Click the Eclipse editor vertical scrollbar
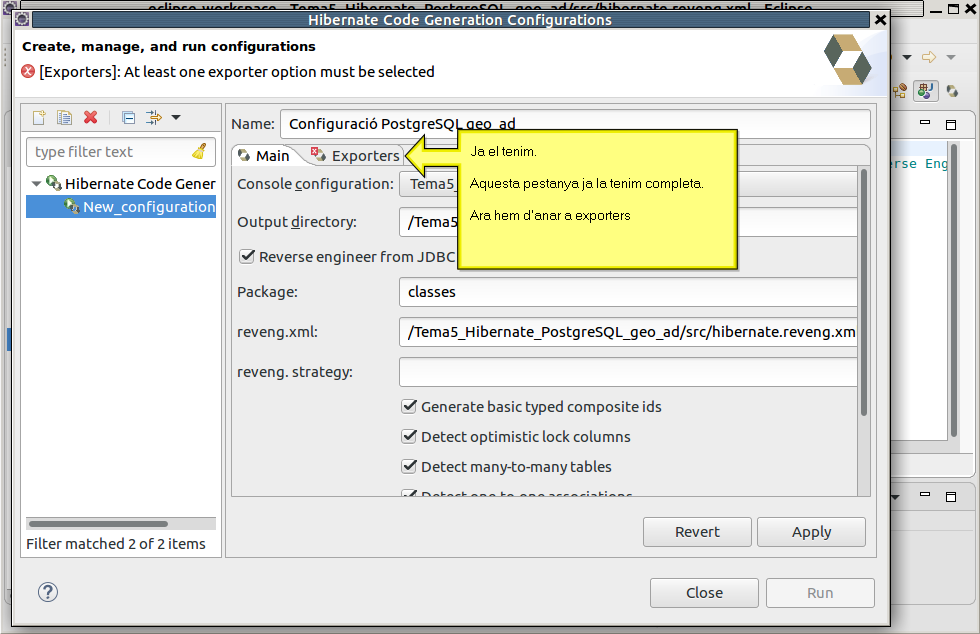 954,291
